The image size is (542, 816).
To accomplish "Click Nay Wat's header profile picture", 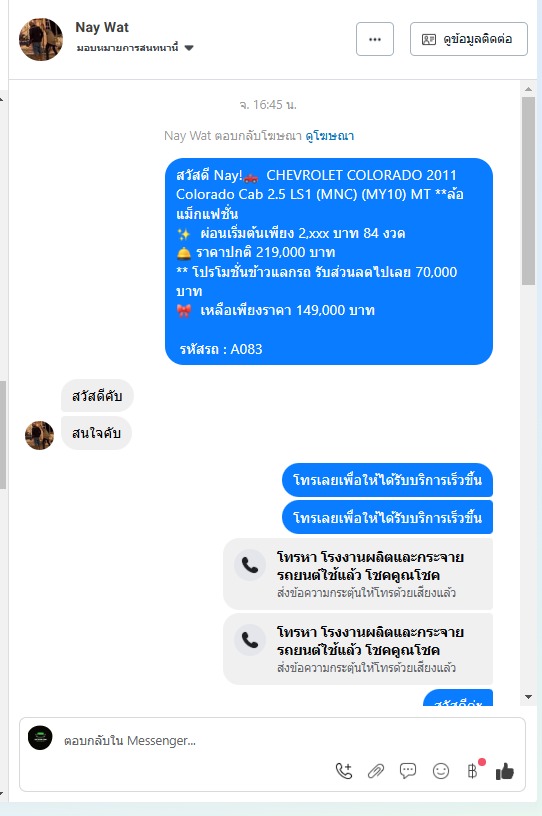I will 41,40.
